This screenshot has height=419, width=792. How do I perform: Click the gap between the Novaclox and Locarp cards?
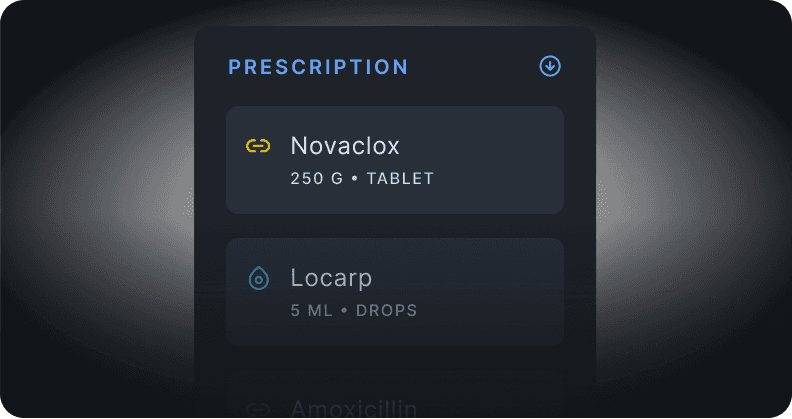click(x=395, y=226)
